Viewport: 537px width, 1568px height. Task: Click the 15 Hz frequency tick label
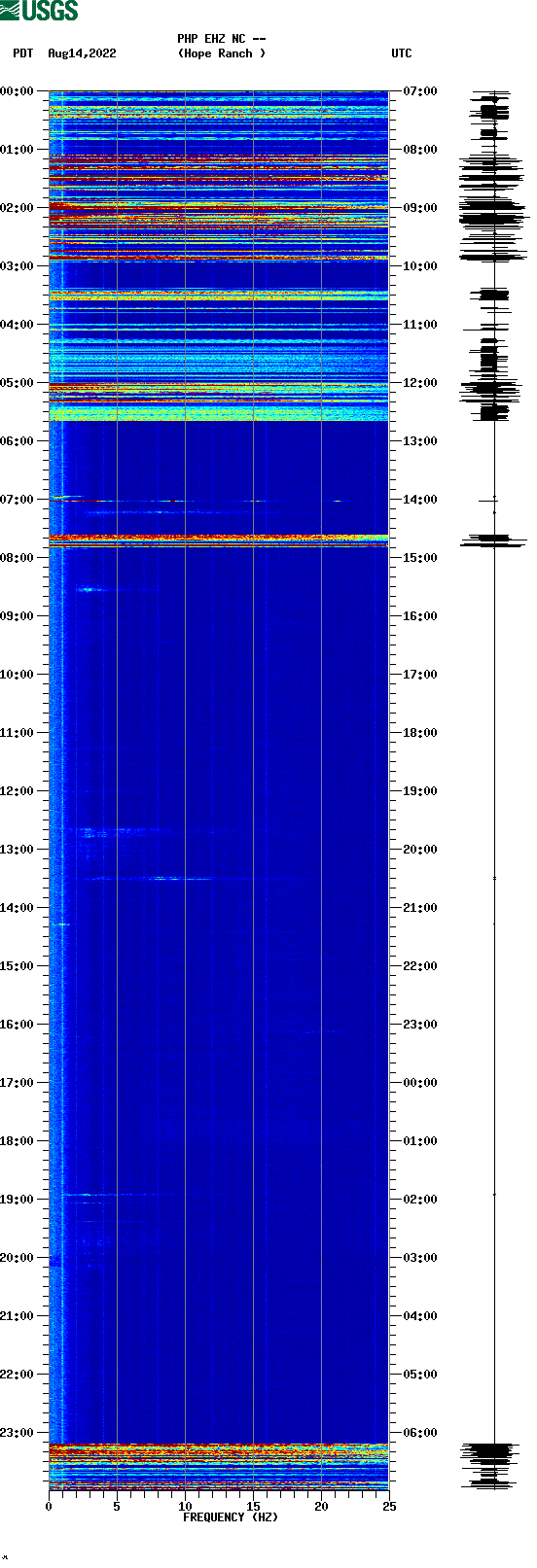tap(253, 1507)
